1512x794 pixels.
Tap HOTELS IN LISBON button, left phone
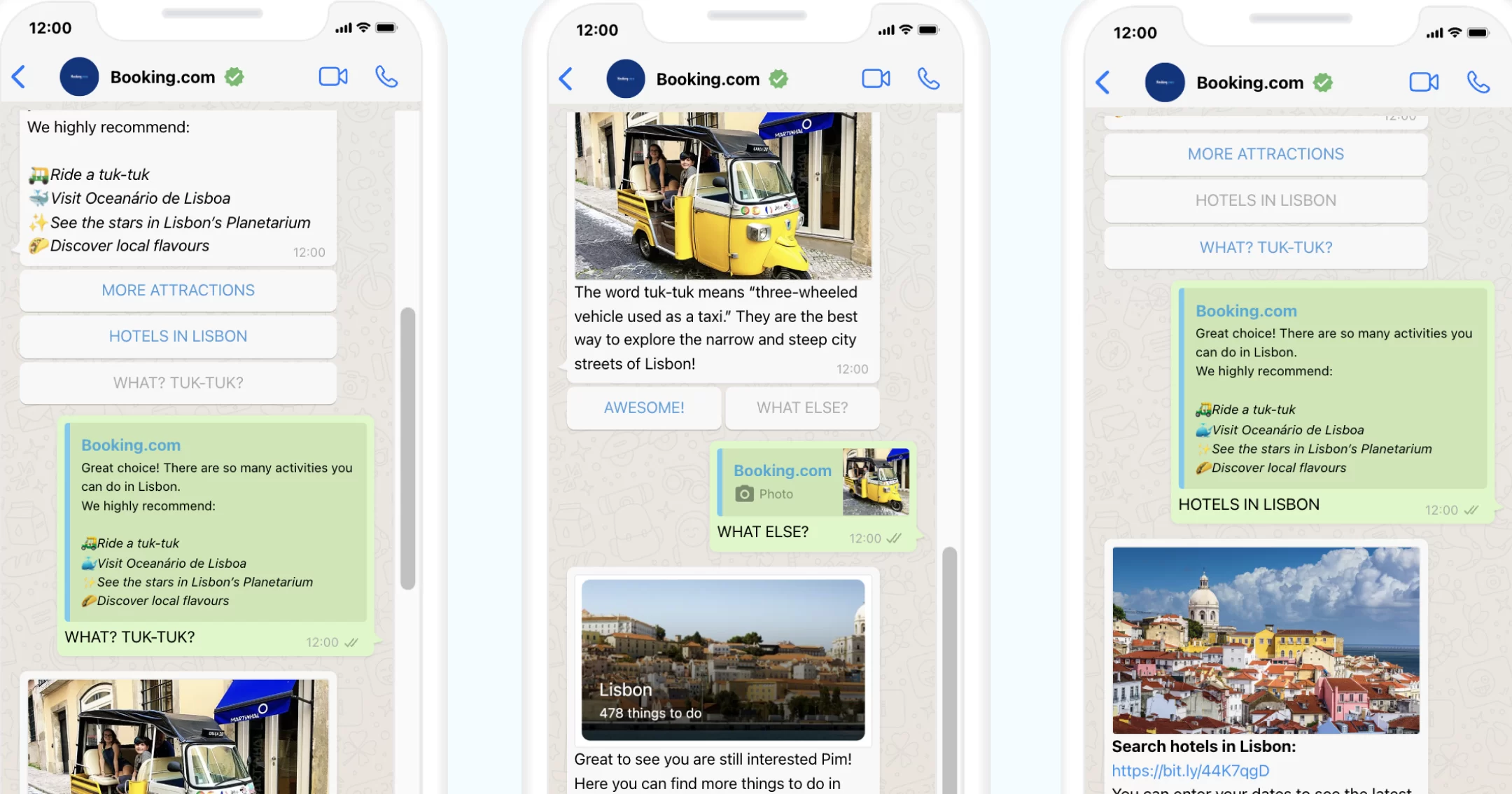178,336
